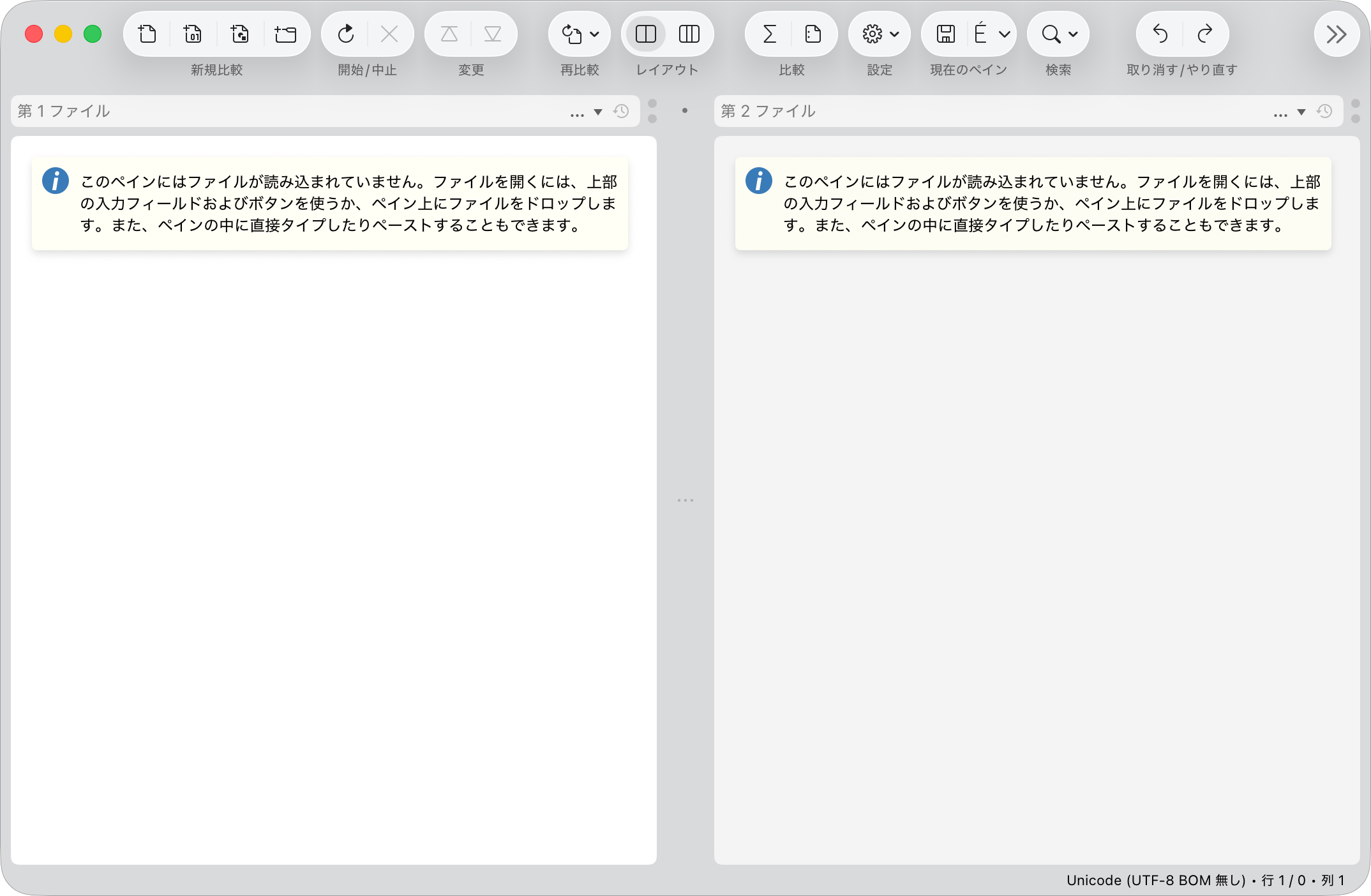Go to the next change (down triangle)

493,34
